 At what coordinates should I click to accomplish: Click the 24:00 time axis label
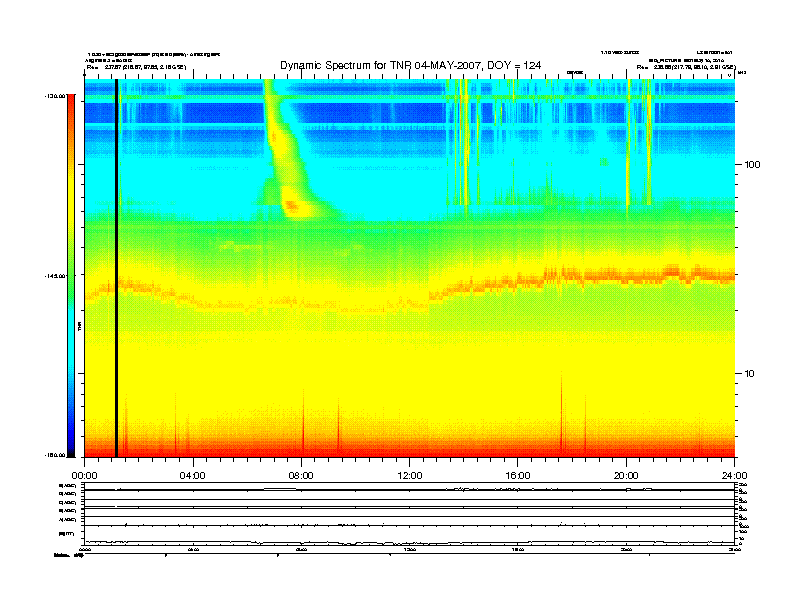pos(734,476)
